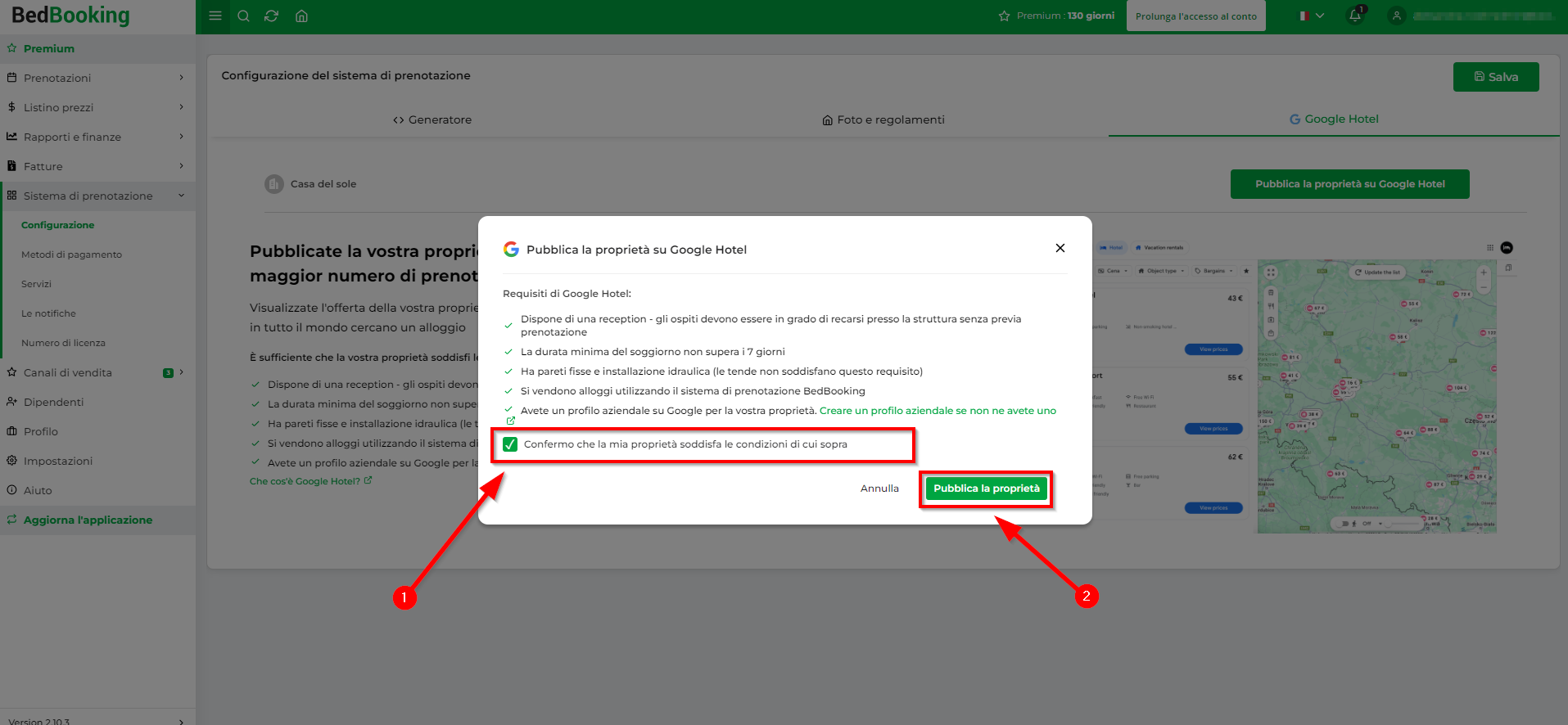The width and height of the screenshot is (1568, 725).
Task: Click Prolunga l'accesso al conto button
Action: coord(1195,16)
